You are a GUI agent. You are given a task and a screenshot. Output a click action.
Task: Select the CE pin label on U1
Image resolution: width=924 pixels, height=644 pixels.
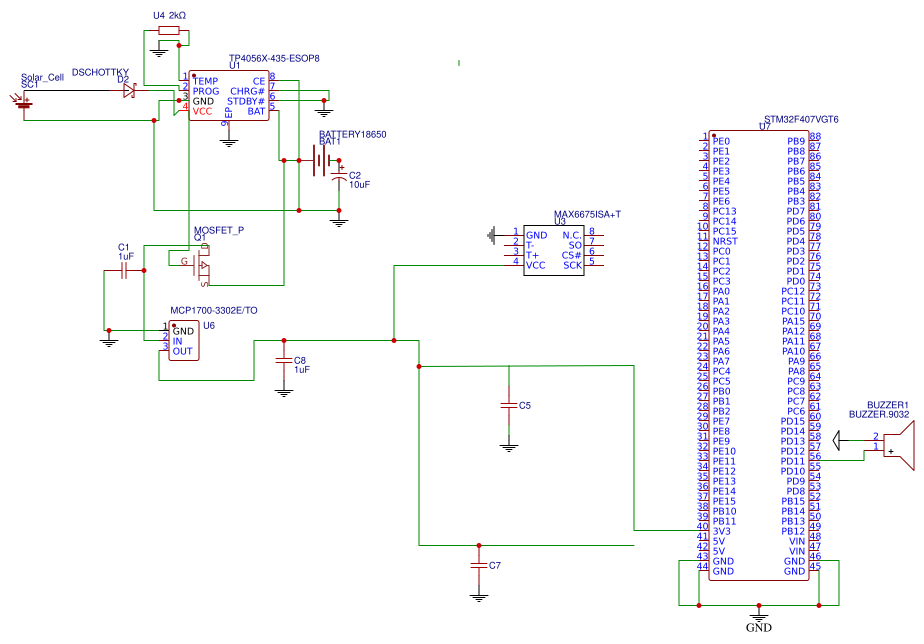[259, 81]
